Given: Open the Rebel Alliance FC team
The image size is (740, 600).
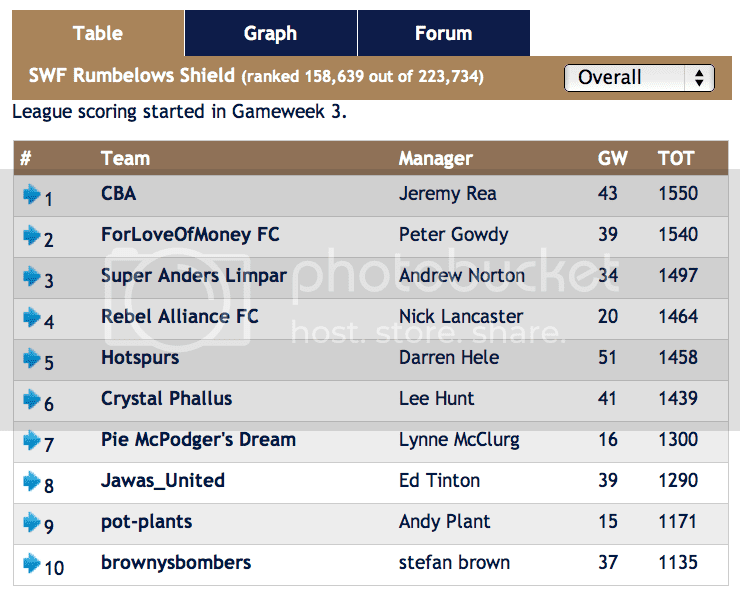Looking at the screenshot, I should [x=180, y=316].
